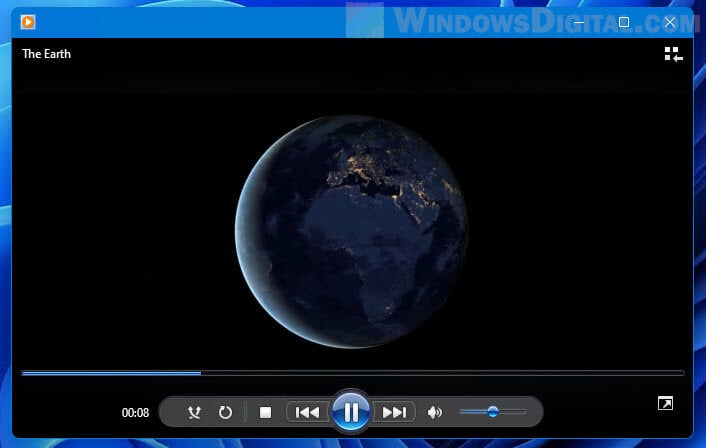Switch to Library view icon
The height and width of the screenshot is (448, 706).
click(x=673, y=54)
